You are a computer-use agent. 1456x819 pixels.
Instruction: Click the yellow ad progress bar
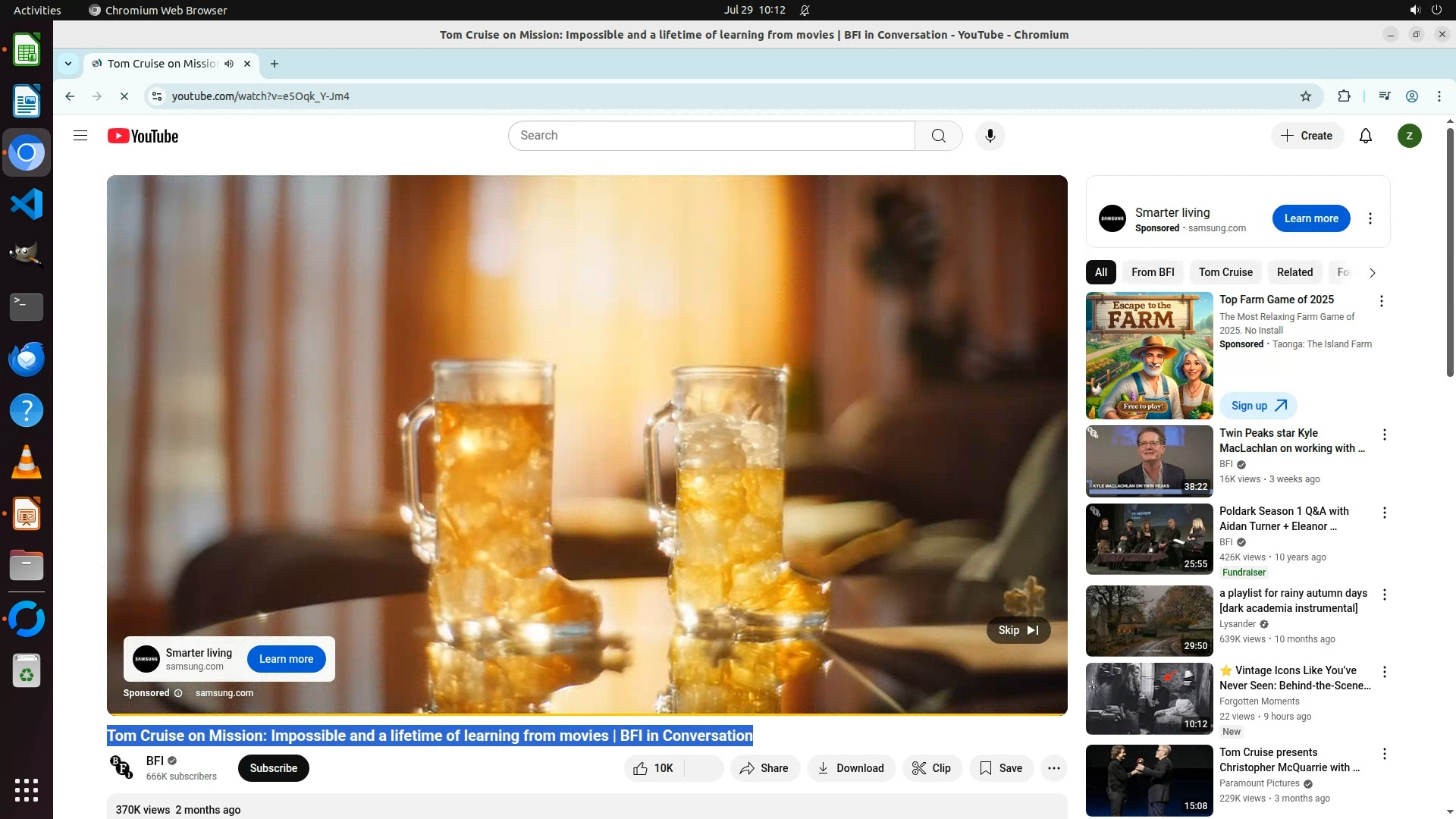[x=587, y=714]
